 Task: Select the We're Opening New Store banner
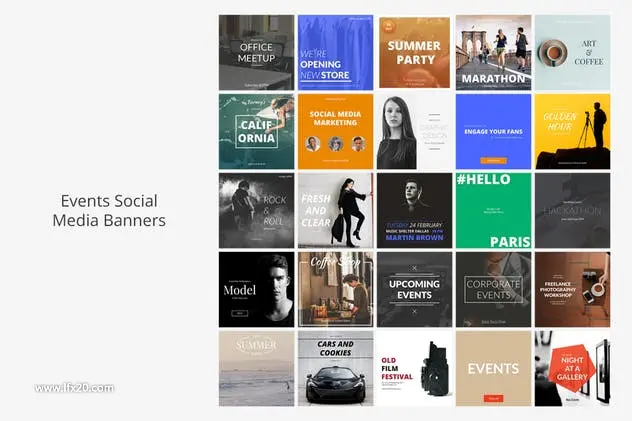(x=335, y=52)
